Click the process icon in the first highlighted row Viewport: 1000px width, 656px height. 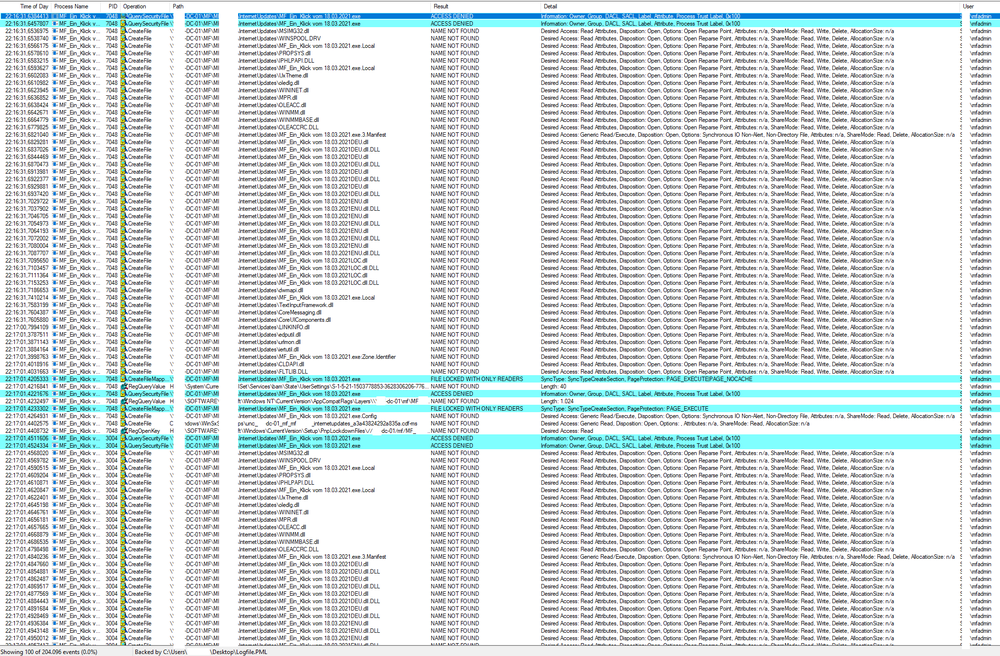coord(56,17)
